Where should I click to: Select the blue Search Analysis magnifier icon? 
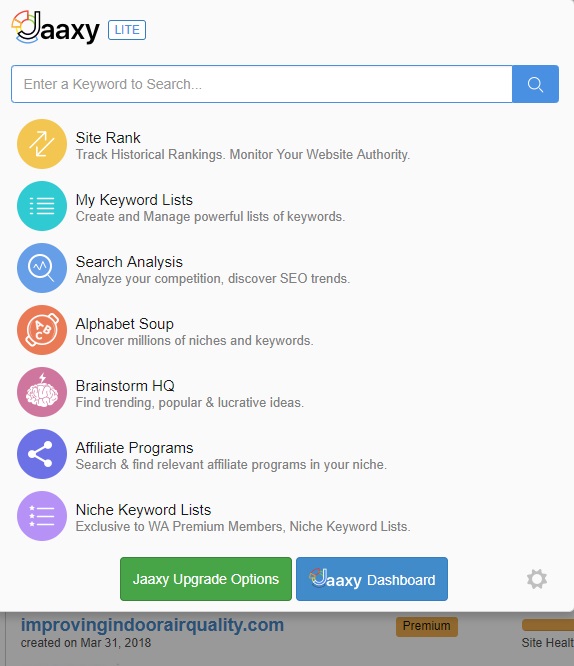[42, 268]
